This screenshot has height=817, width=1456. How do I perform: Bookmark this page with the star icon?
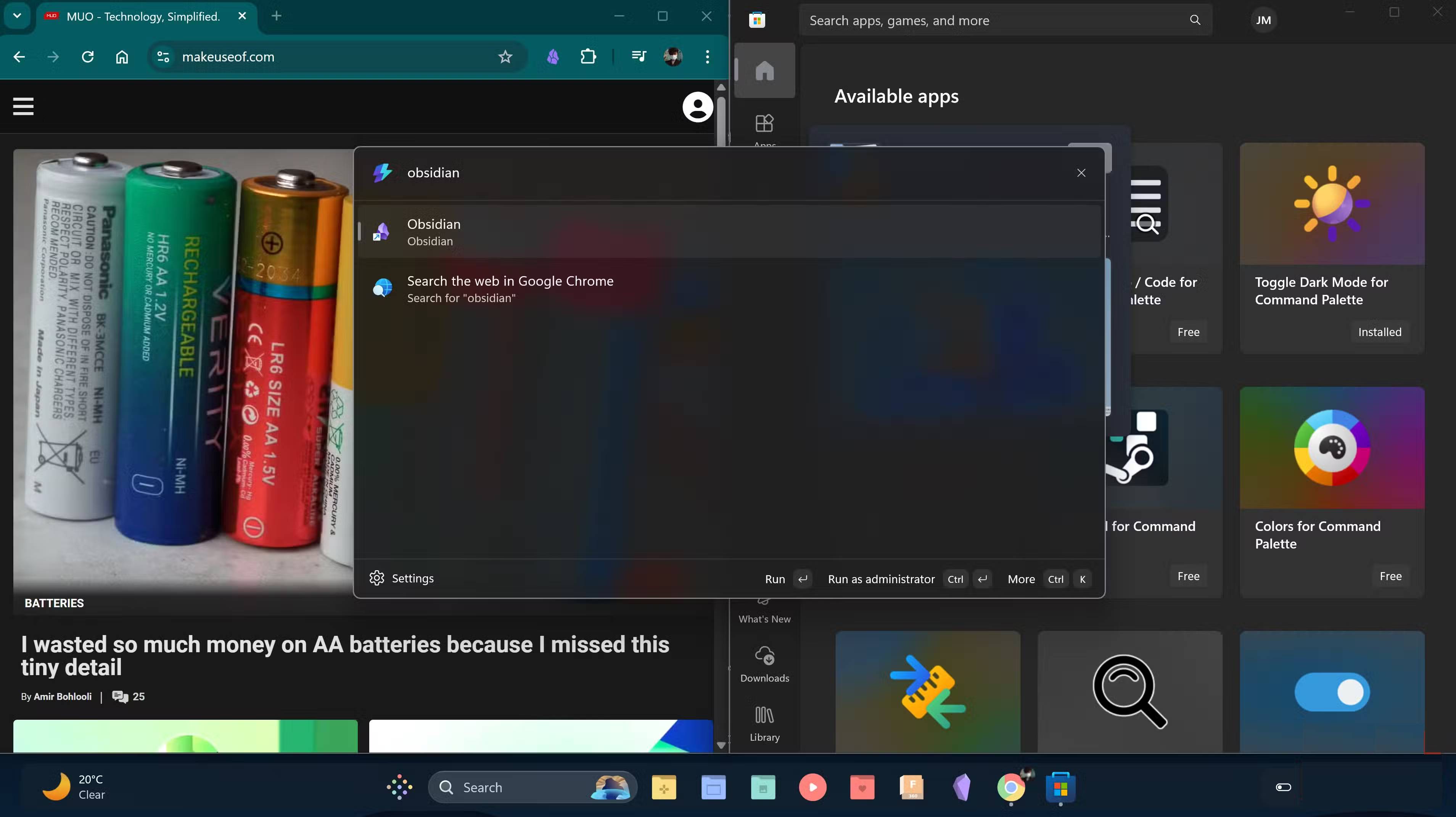point(505,56)
